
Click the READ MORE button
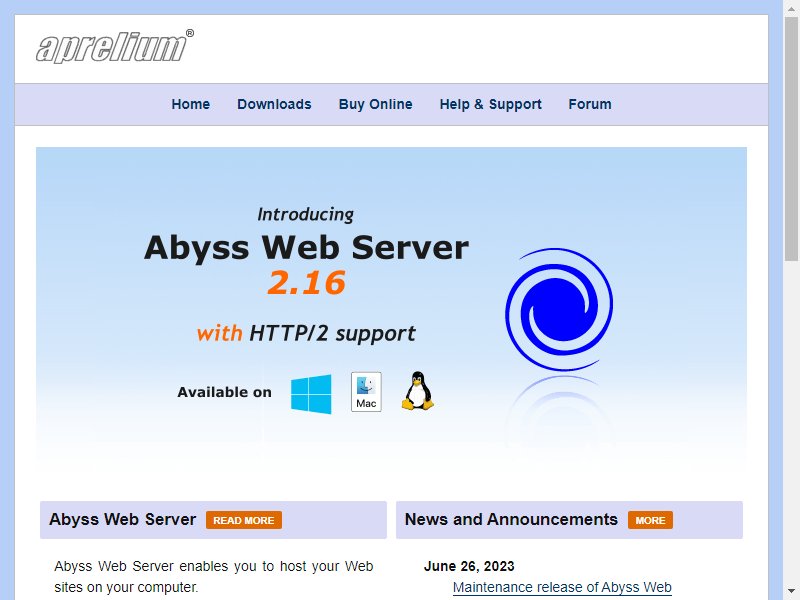pyautogui.click(x=244, y=520)
